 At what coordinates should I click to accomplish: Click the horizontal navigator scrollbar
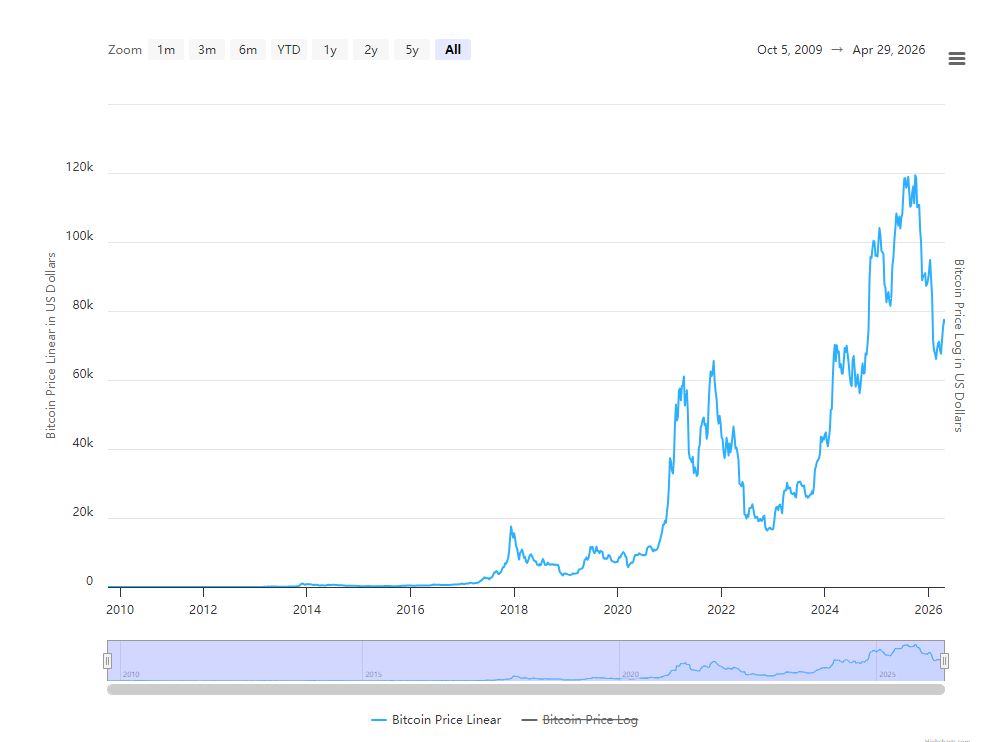(525, 689)
